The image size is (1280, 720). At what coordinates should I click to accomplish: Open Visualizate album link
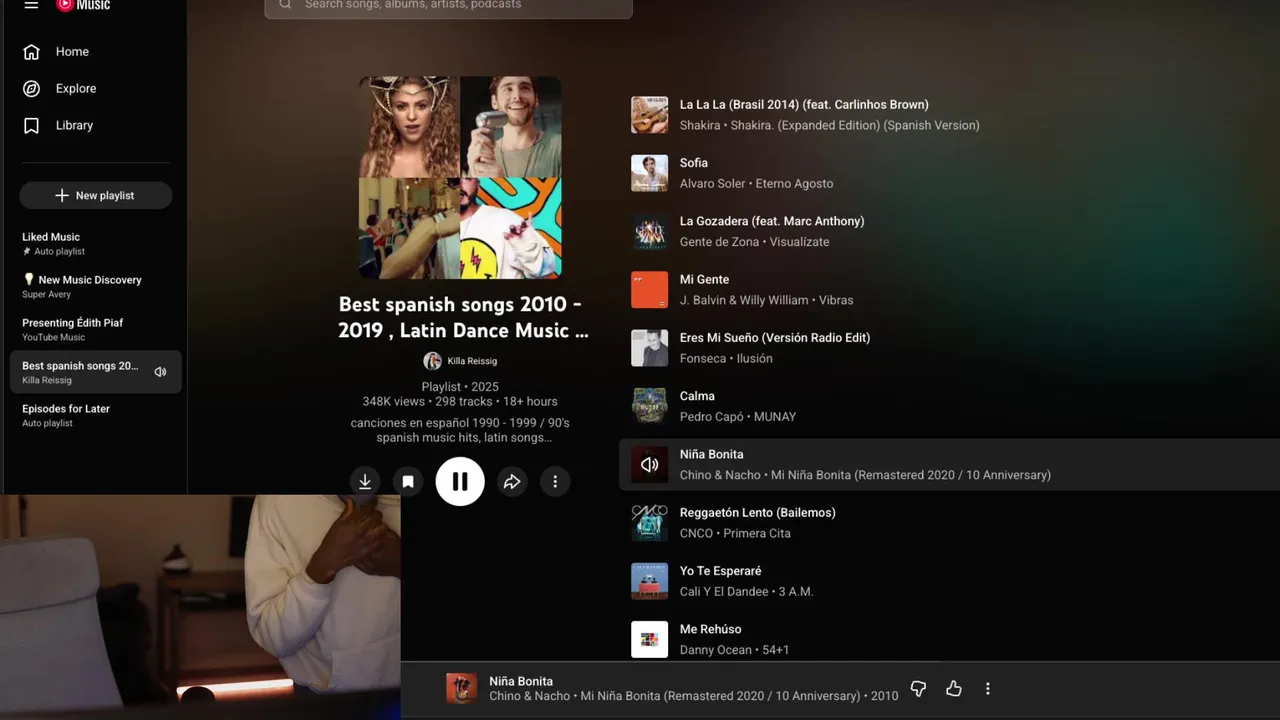coord(799,242)
